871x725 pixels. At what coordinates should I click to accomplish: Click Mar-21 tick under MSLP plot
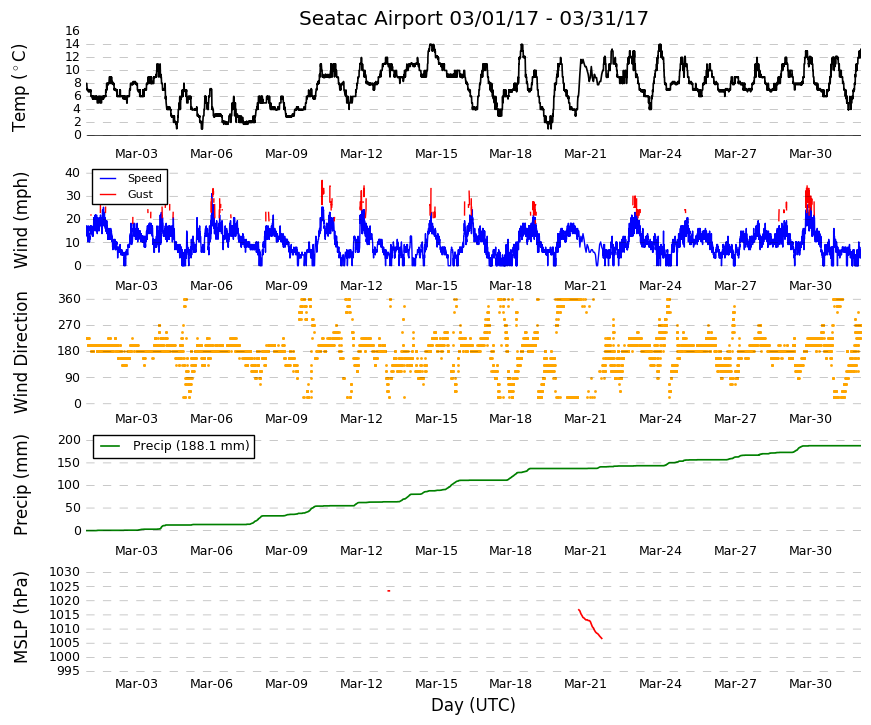(x=585, y=684)
